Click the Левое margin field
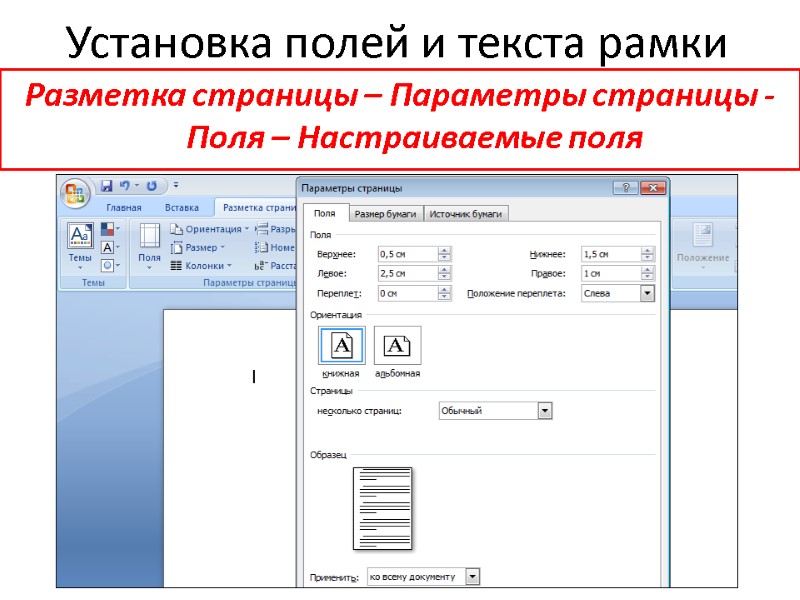800x600 pixels. coord(408,273)
